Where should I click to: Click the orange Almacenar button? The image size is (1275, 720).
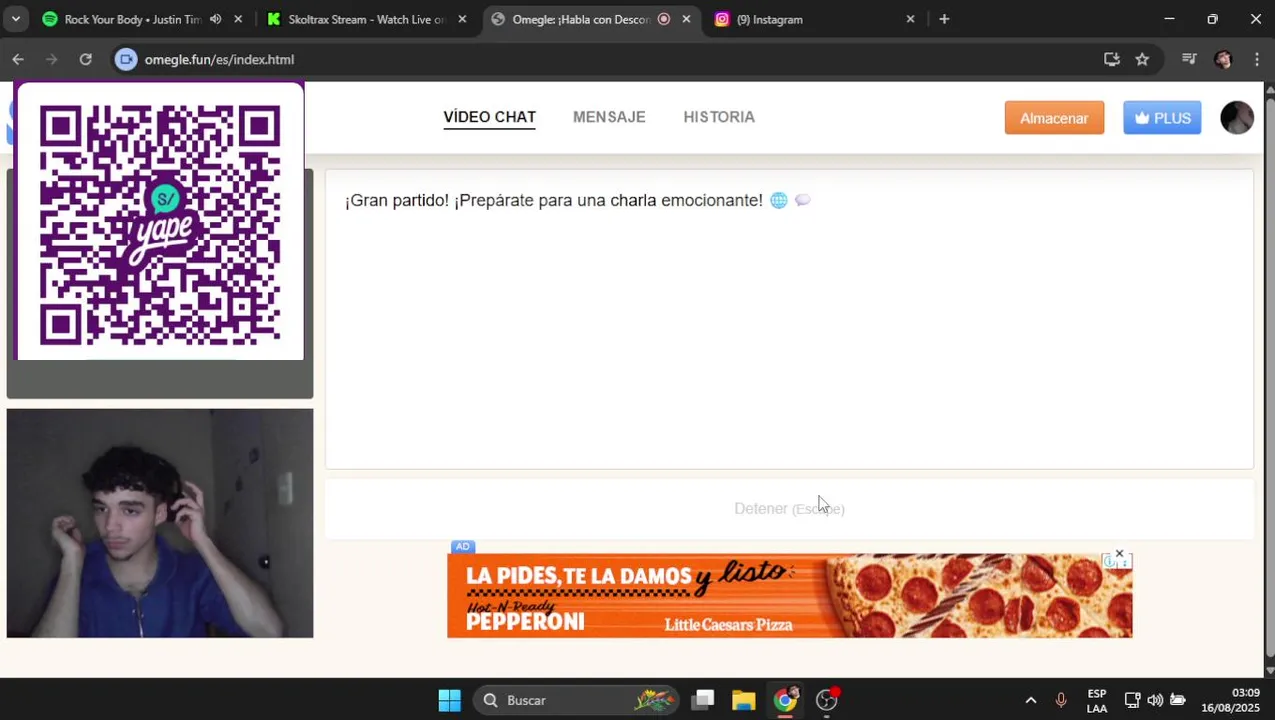1054,118
